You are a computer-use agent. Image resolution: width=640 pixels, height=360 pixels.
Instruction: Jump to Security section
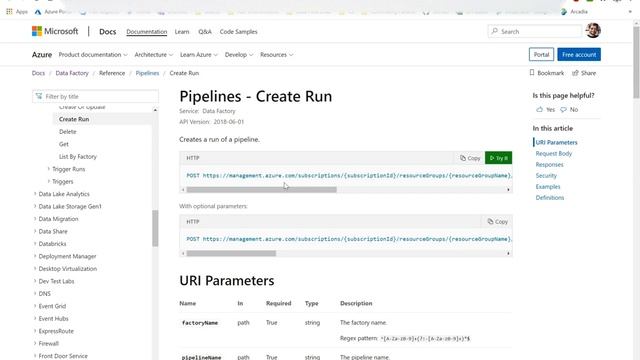point(546,176)
